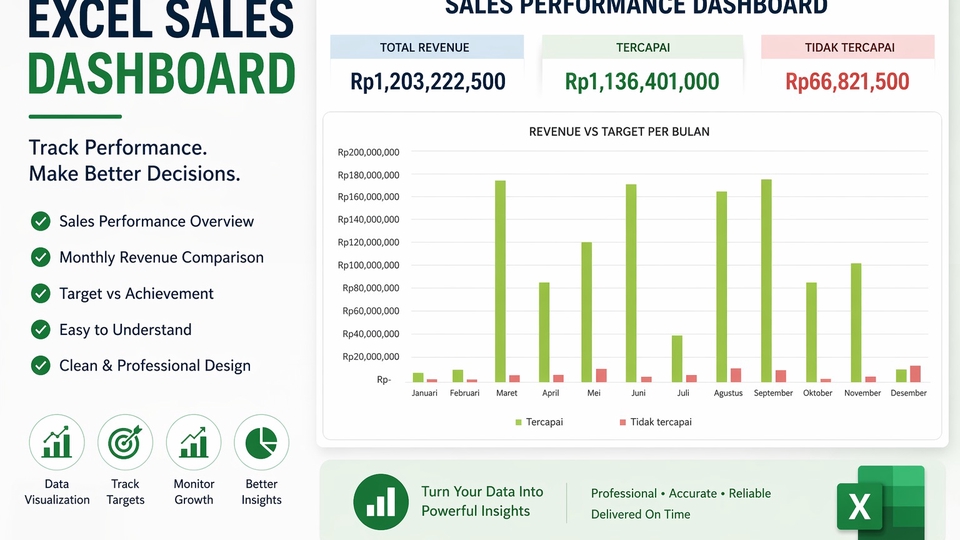Select the Tidak Tercapai card header
The width and height of the screenshot is (960, 540).
pyautogui.click(x=848, y=47)
